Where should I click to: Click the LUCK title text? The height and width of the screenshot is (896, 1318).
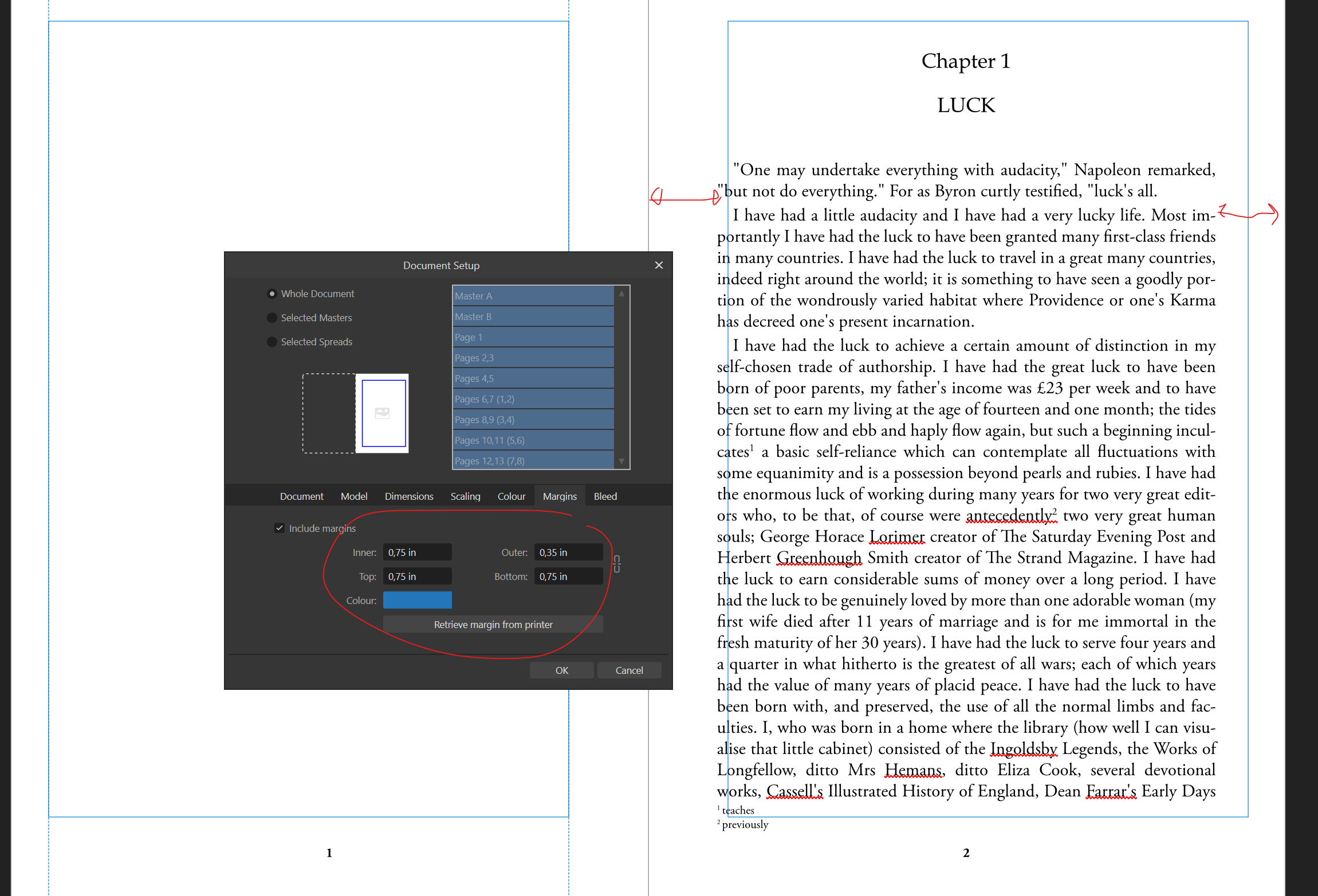[x=966, y=105]
